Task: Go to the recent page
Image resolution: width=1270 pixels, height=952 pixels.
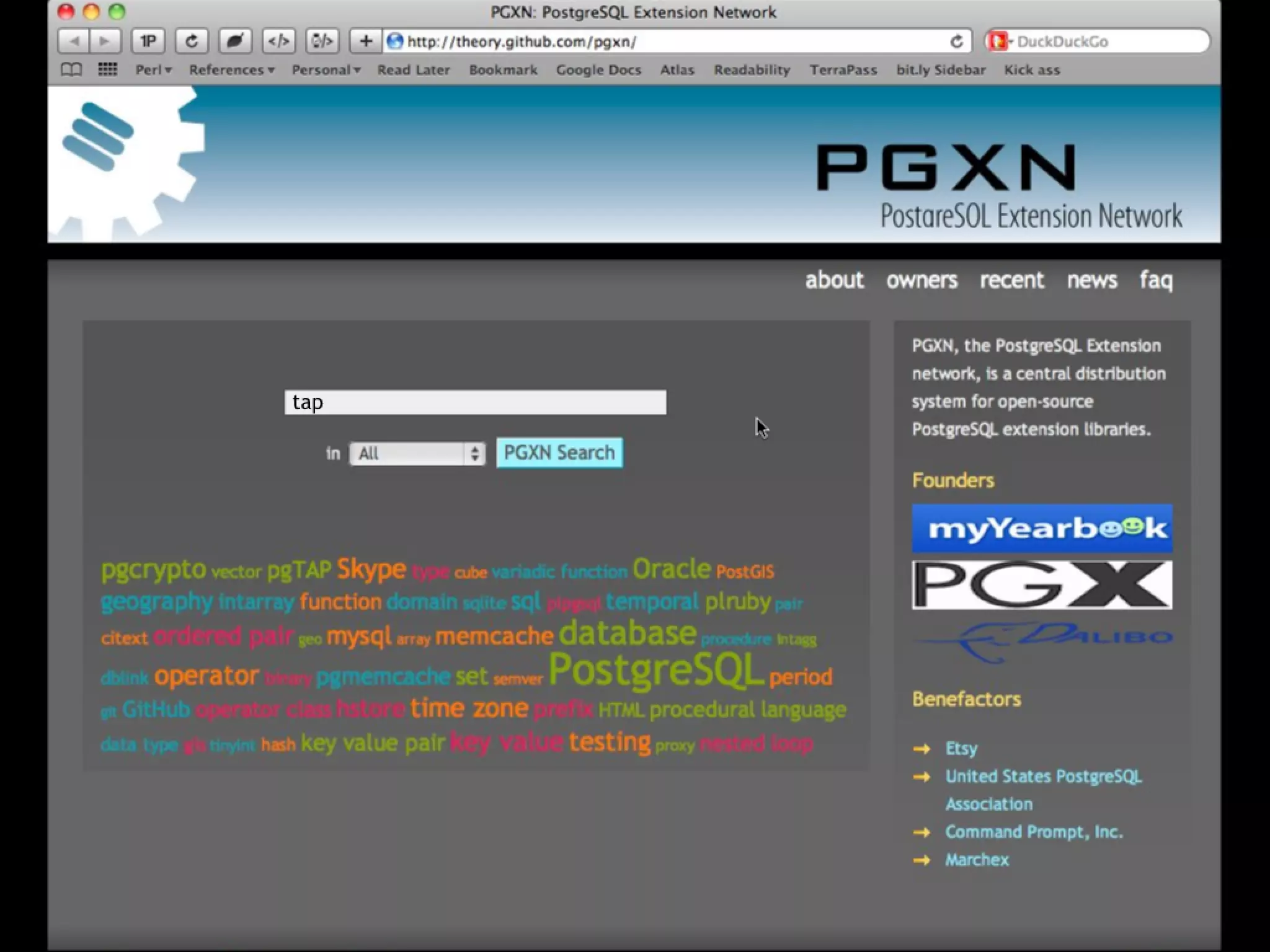Action: click(1012, 280)
